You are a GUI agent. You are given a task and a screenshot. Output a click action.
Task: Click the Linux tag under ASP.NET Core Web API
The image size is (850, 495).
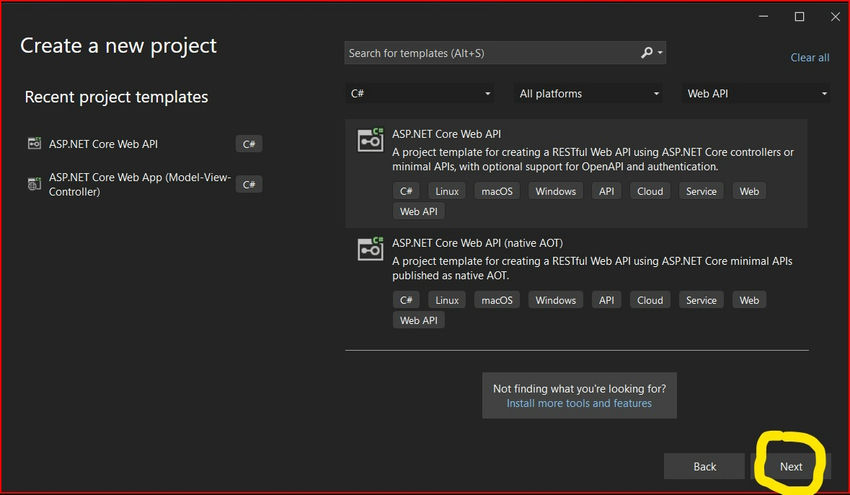pos(447,191)
